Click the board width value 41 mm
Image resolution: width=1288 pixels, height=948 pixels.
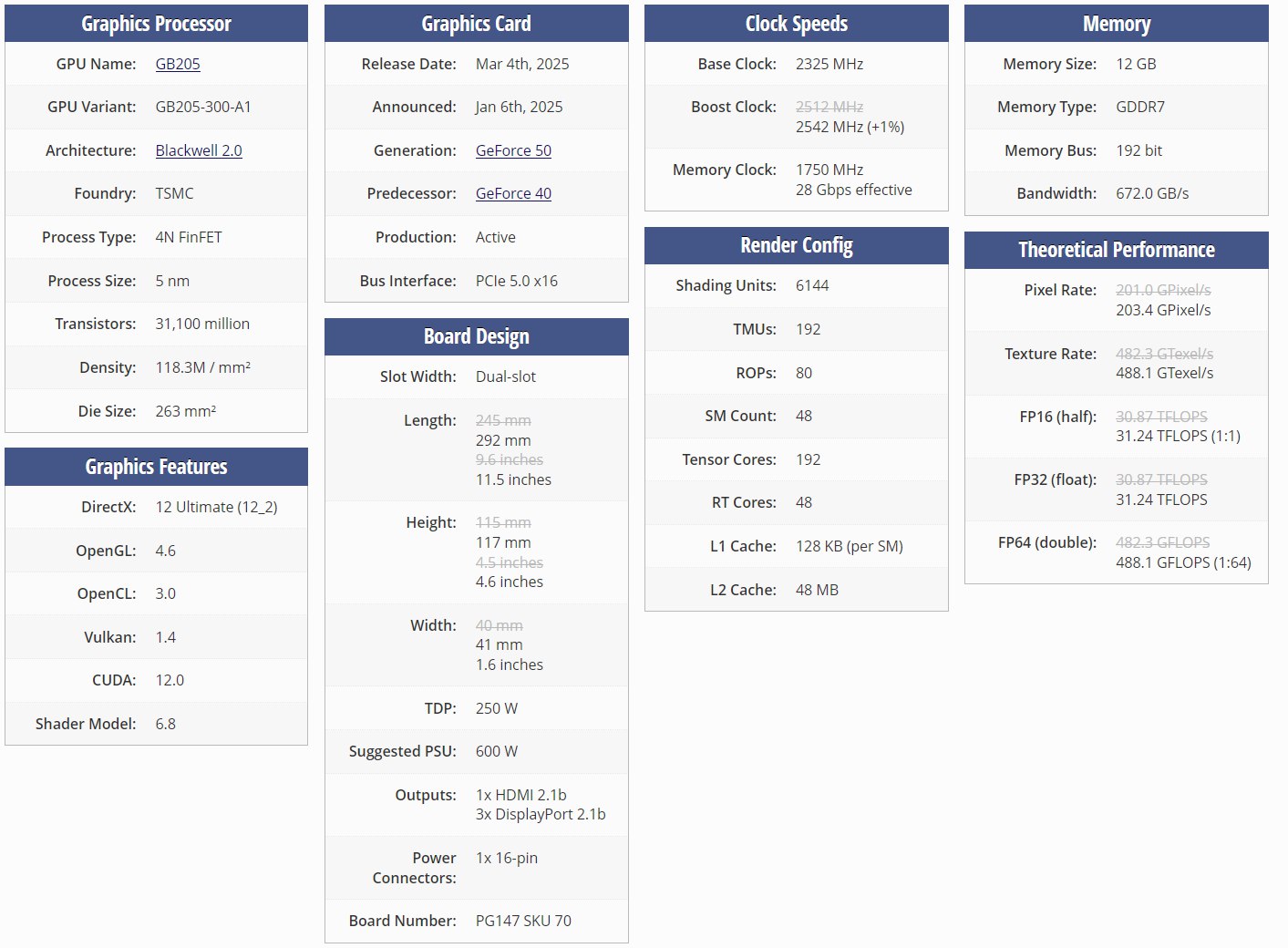click(x=500, y=644)
